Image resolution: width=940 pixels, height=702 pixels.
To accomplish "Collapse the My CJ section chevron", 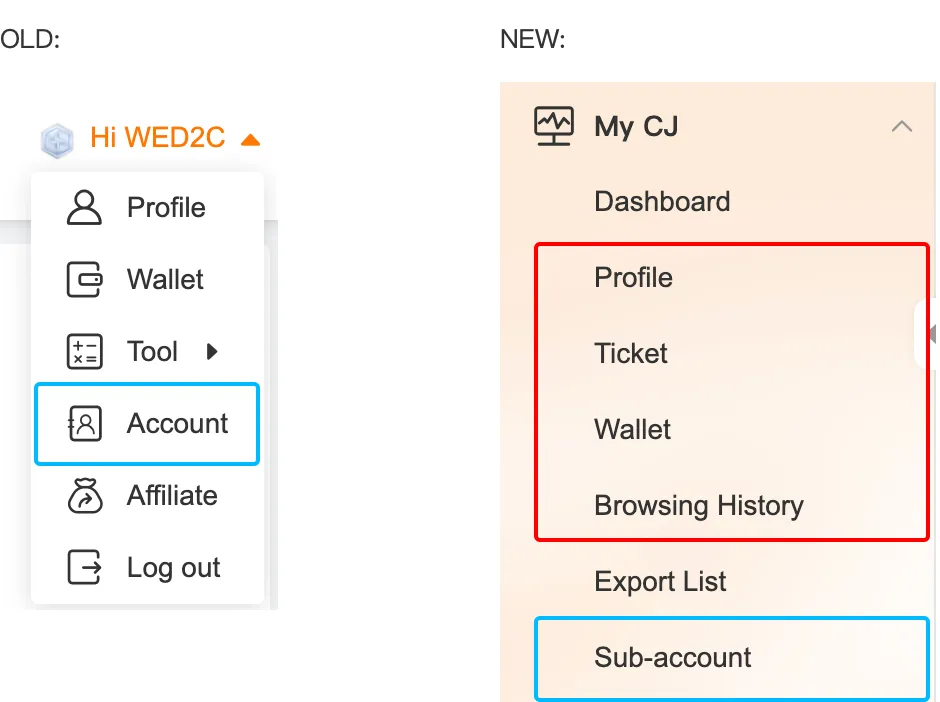I will click(901, 127).
